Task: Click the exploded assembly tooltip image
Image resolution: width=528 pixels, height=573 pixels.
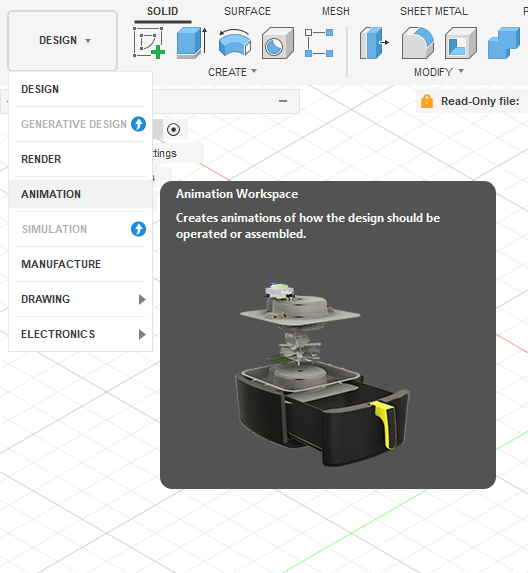Action: pyautogui.click(x=322, y=375)
